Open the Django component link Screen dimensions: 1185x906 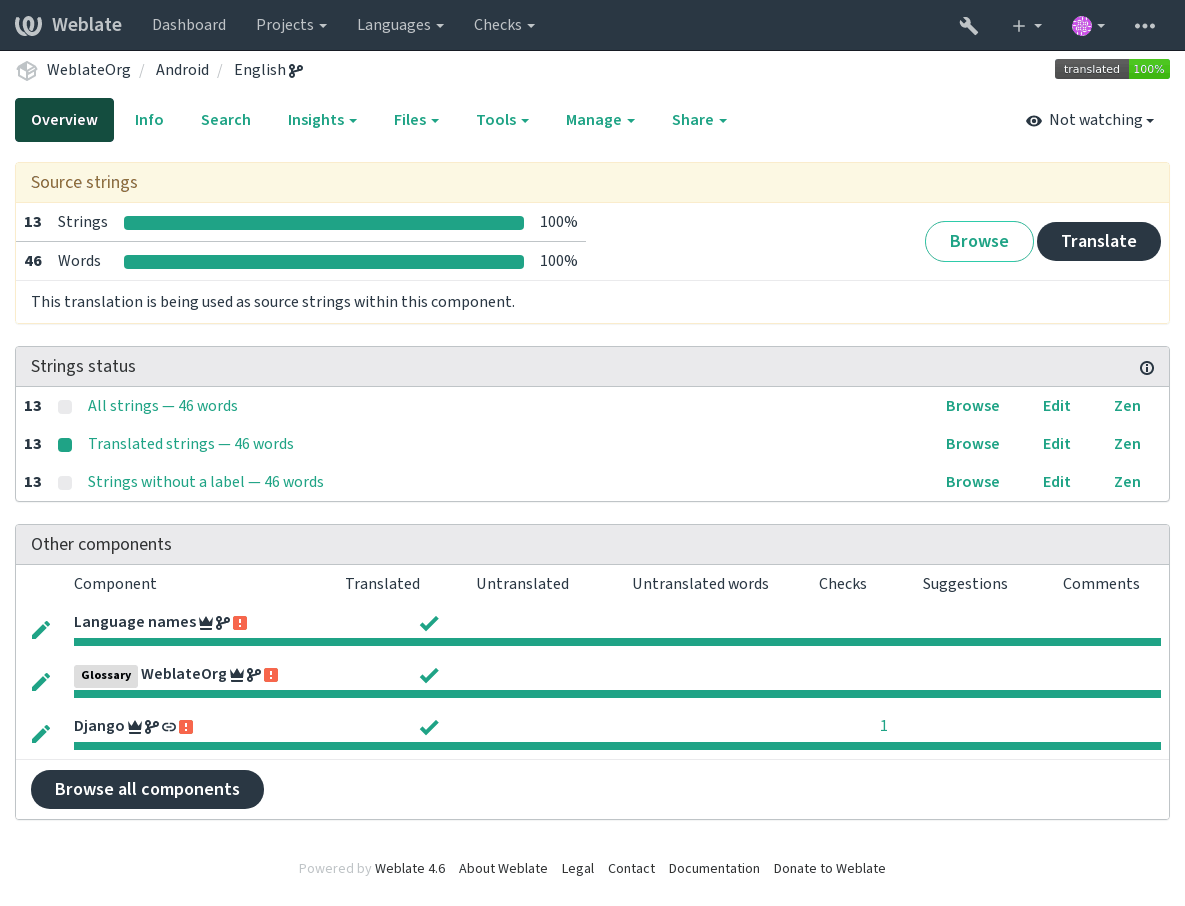point(99,727)
